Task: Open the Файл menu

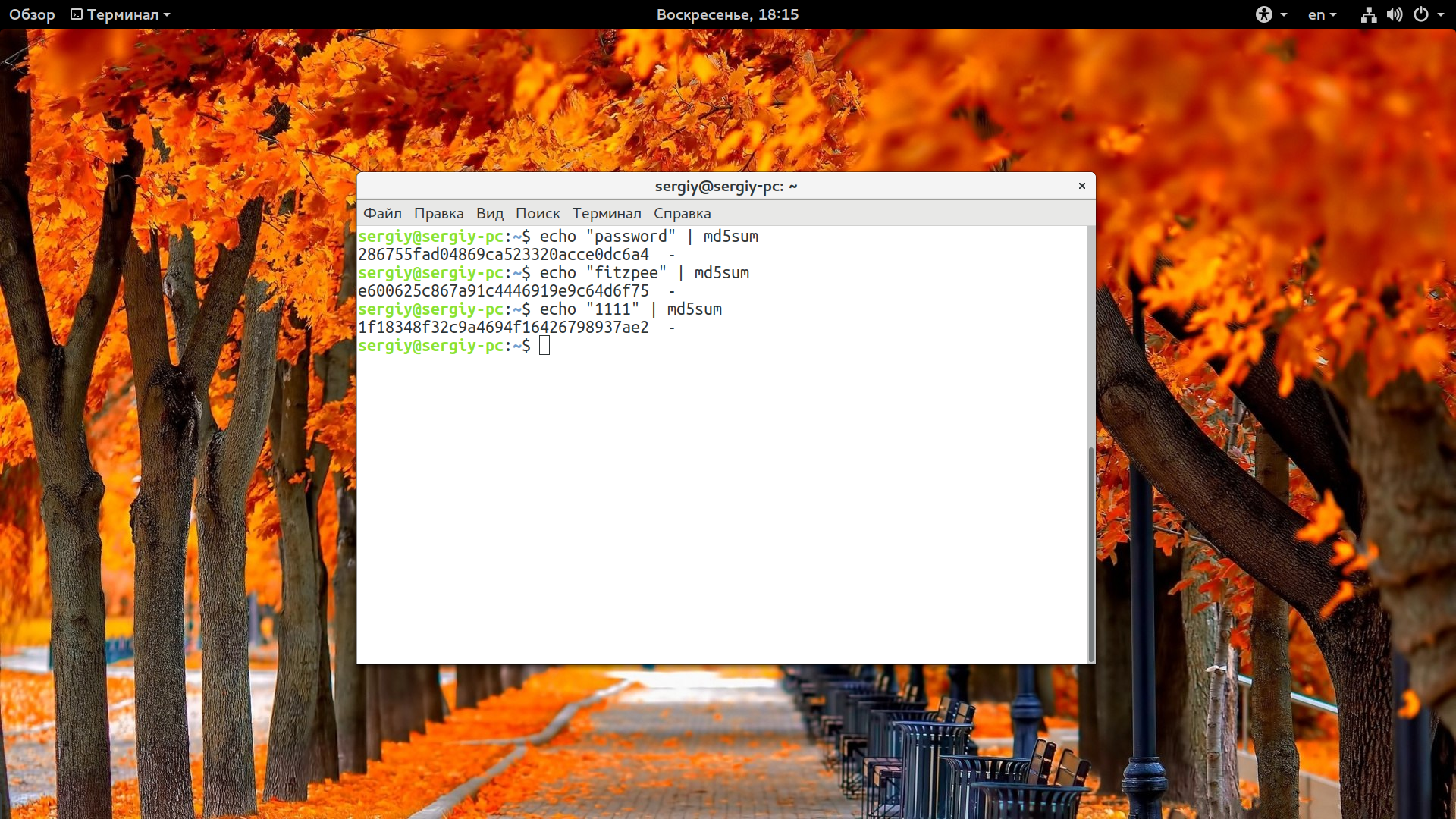Action: pyautogui.click(x=382, y=213)
